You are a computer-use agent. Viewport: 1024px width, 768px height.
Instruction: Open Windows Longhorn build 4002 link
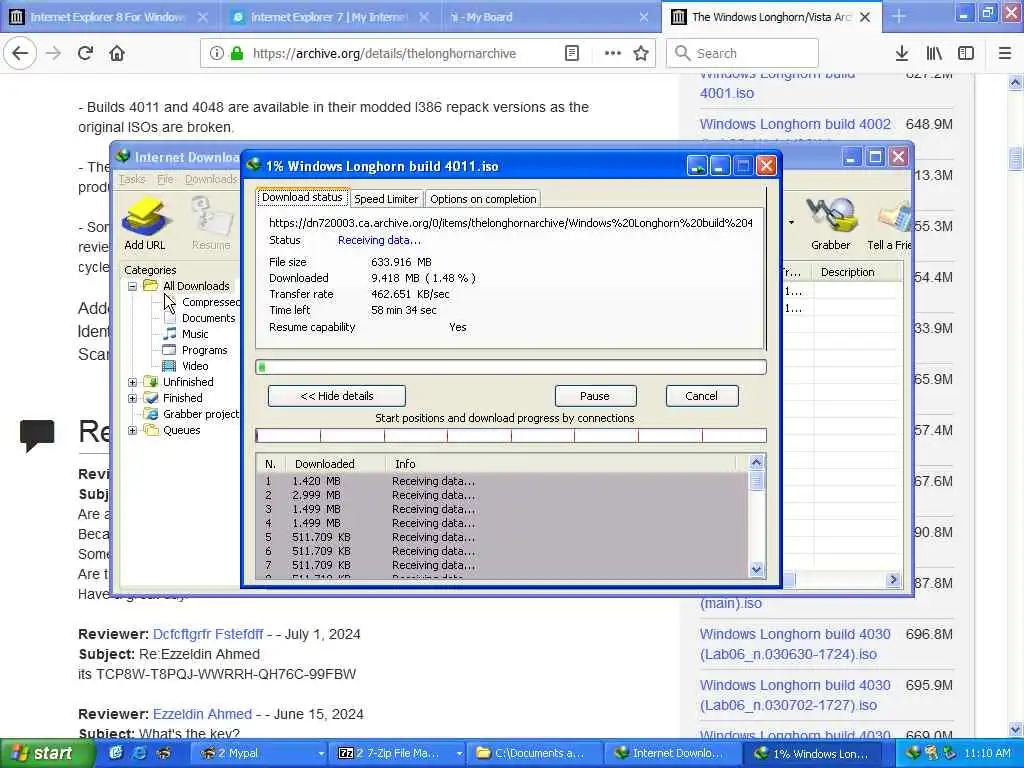pyautogui.click(x=795, y=124)
